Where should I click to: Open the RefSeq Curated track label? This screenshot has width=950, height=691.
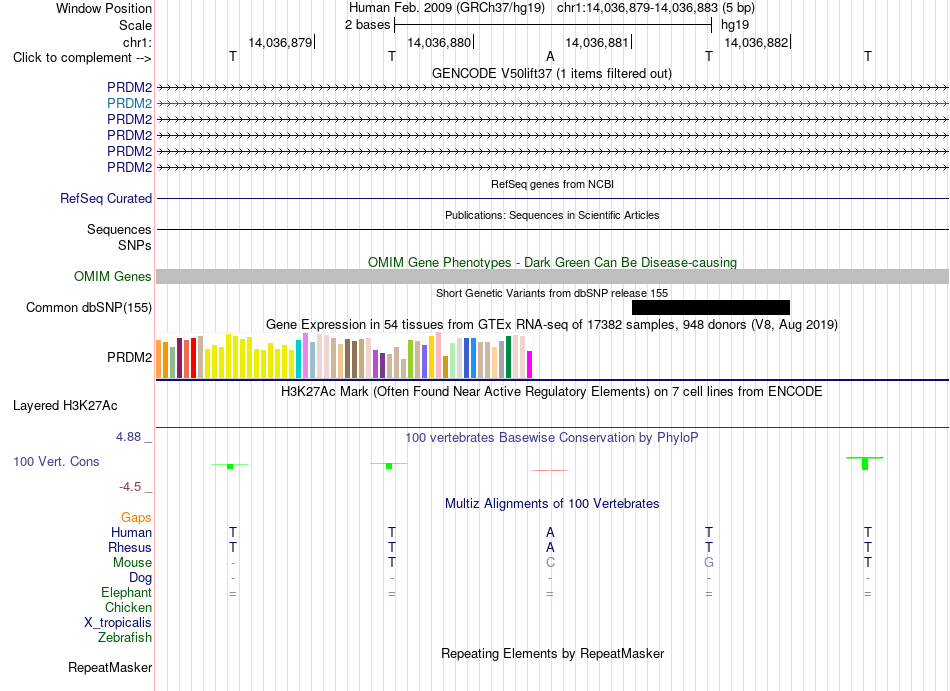[106, 199]
